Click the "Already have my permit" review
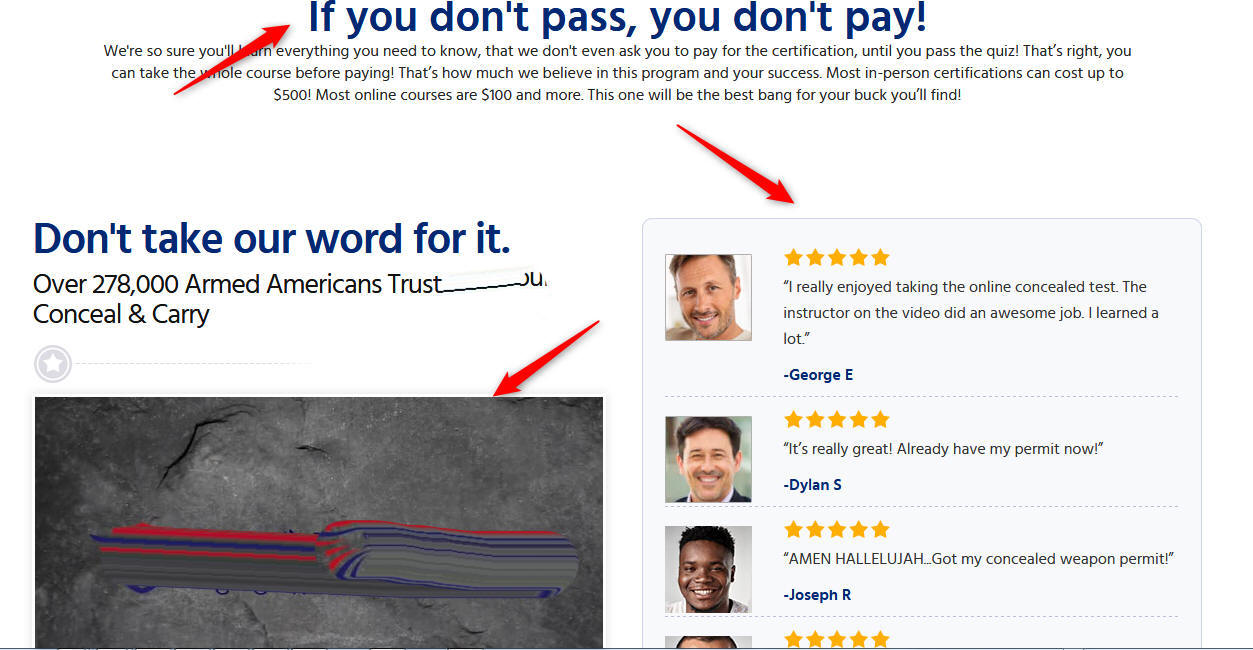Screen dimensions: 1253x650 pyautogui.click(x=943, y=449)
